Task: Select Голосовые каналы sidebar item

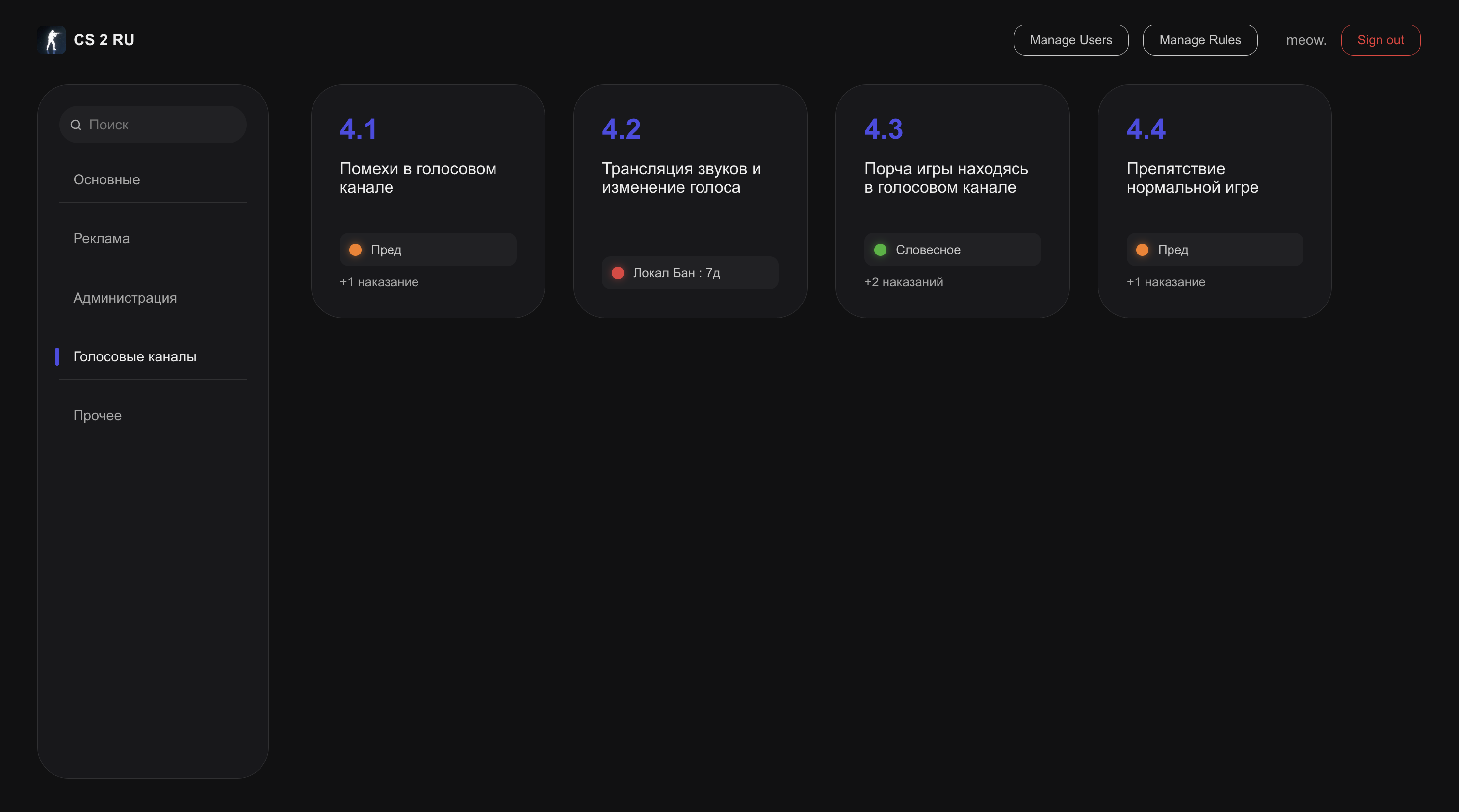Action: click(x=135, y=357)
